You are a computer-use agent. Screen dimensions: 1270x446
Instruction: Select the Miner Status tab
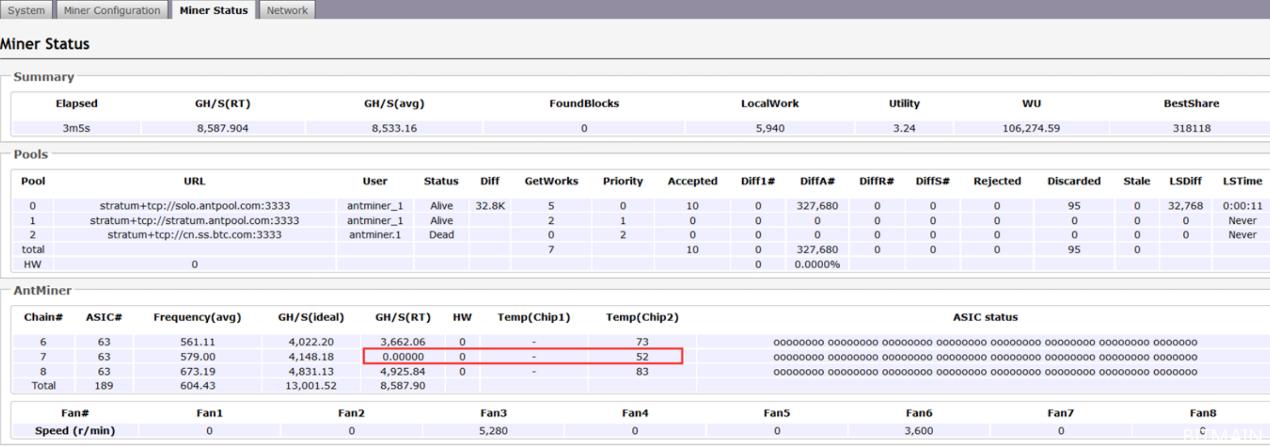click(x=214, y=10)
